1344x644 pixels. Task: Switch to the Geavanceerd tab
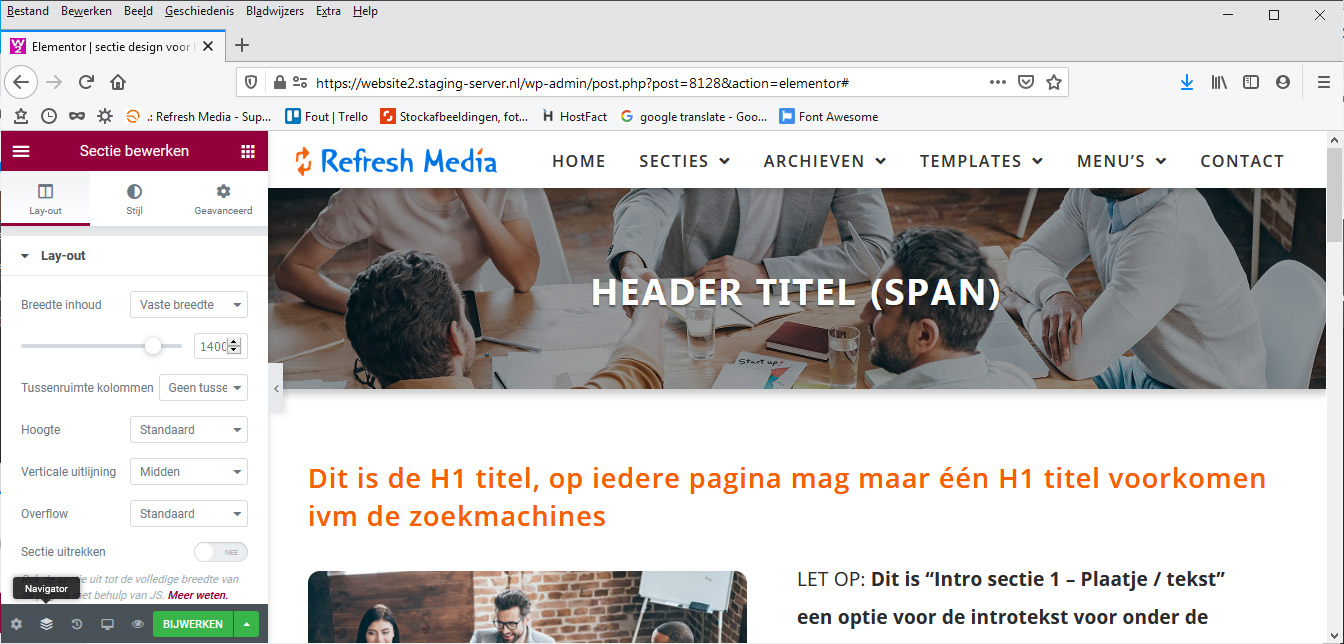point(224,197)
